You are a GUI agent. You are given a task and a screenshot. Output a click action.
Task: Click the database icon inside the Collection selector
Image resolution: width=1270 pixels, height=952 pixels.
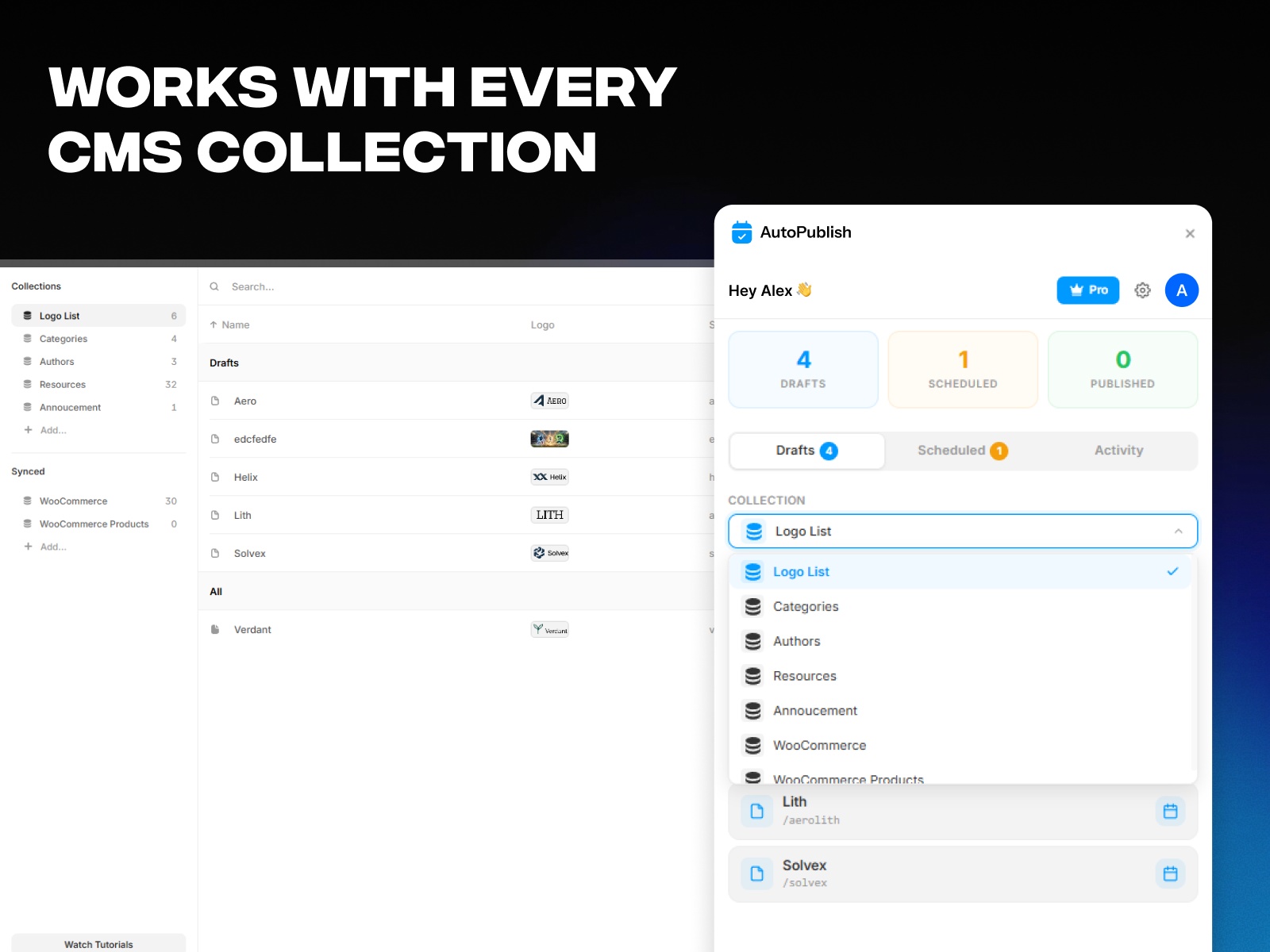point(752,531)
